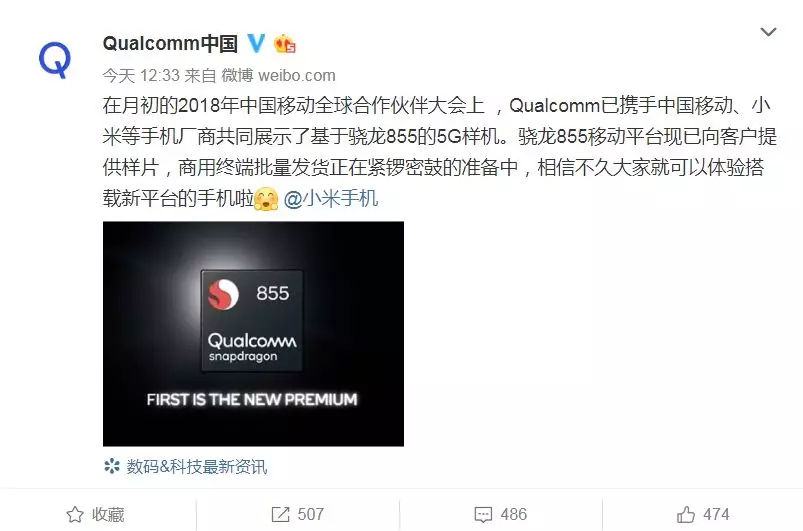
Task: Enlarge the Snapdragon 855 image thumbnail
Action: click(x=253, y=333)
